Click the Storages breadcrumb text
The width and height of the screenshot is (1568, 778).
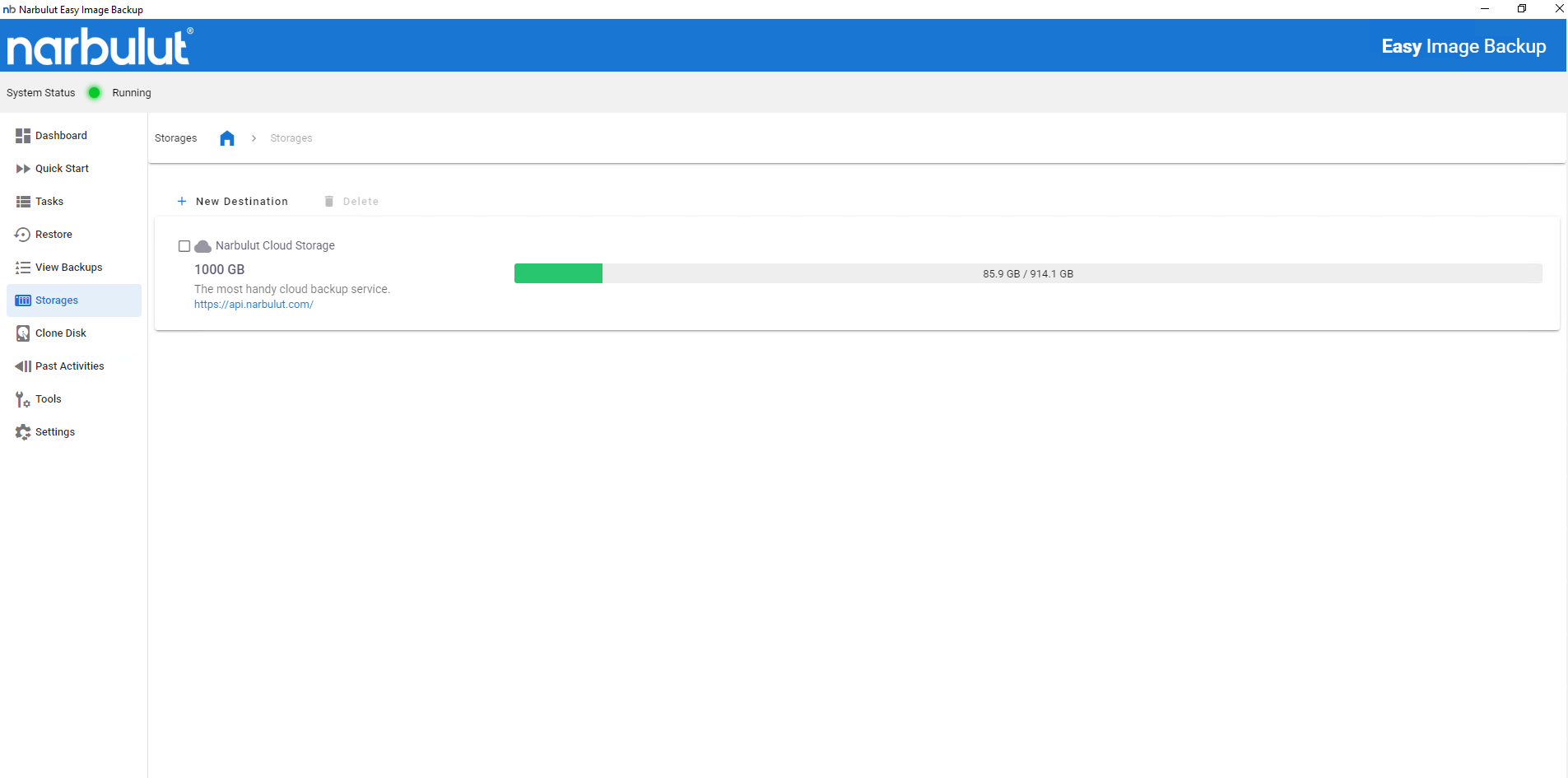pos(291,138)
